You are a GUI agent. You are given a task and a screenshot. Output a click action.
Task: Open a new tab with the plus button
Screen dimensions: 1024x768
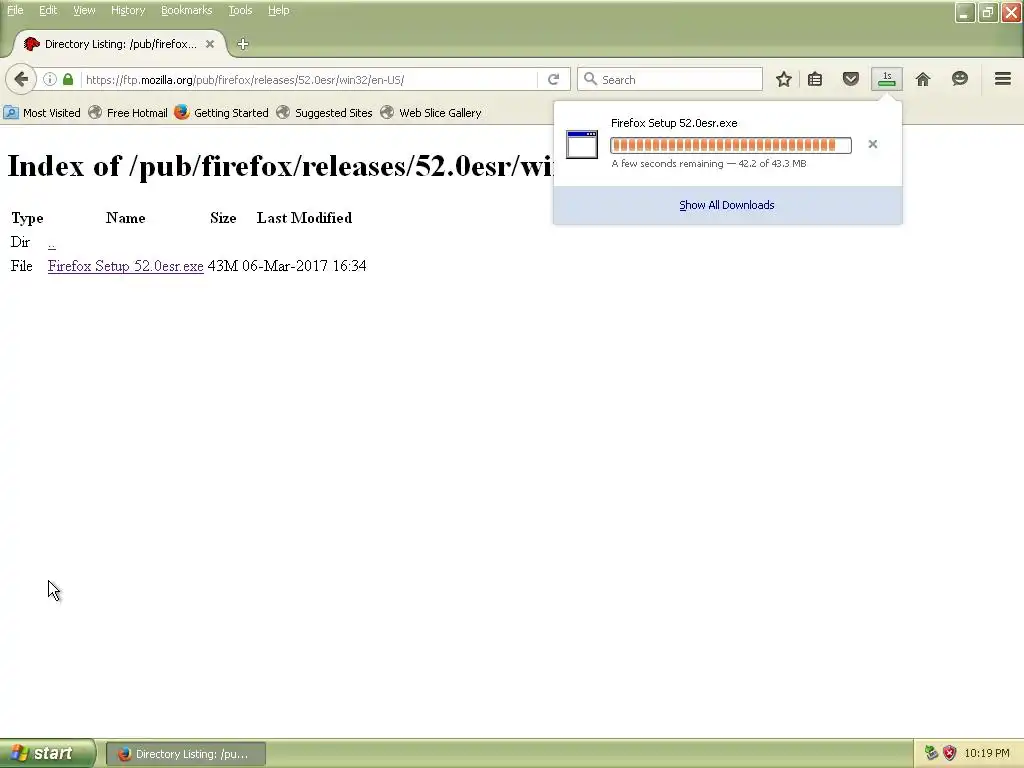point(243,44)
